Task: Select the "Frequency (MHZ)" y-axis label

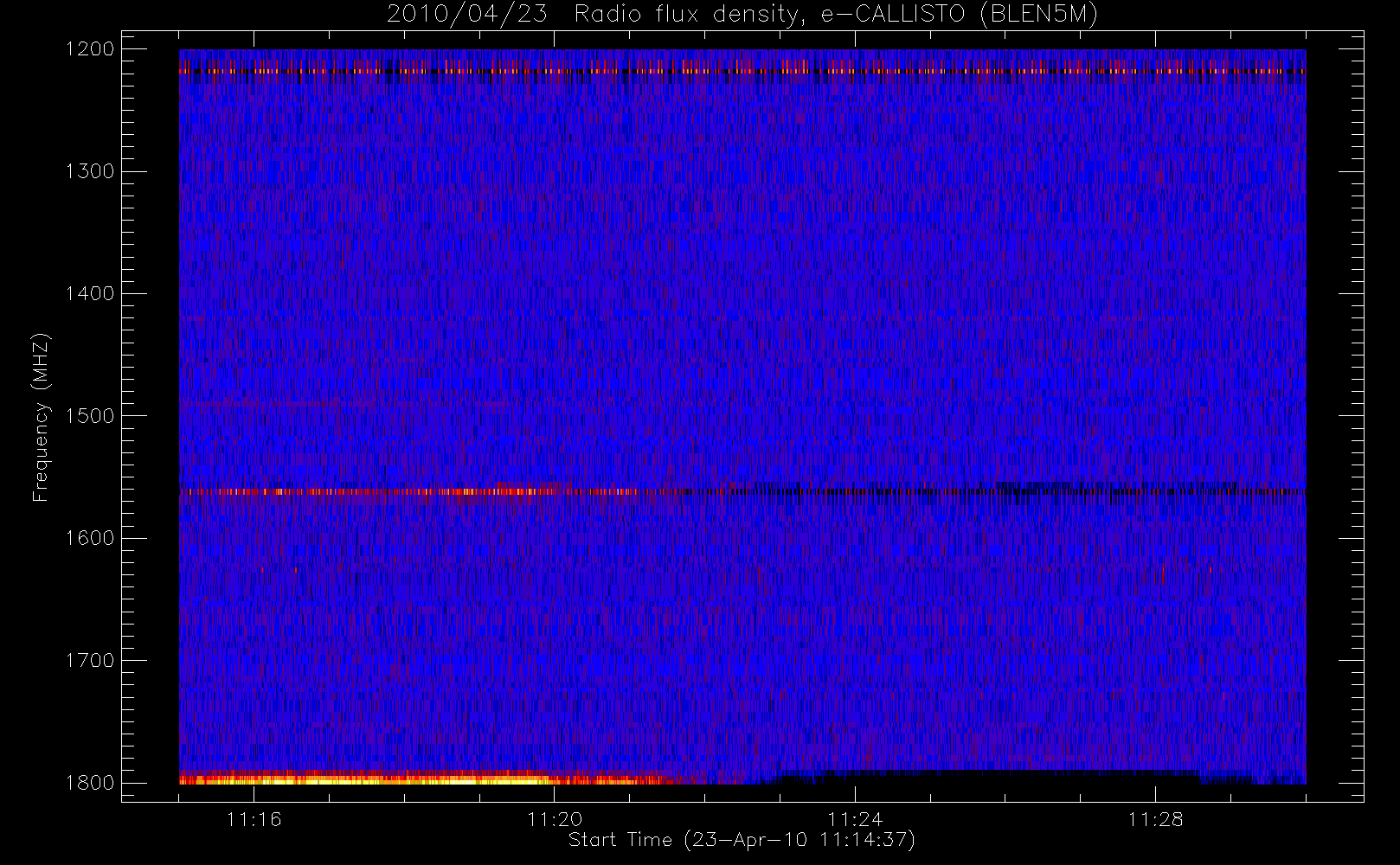Action: tap(41, 417)
